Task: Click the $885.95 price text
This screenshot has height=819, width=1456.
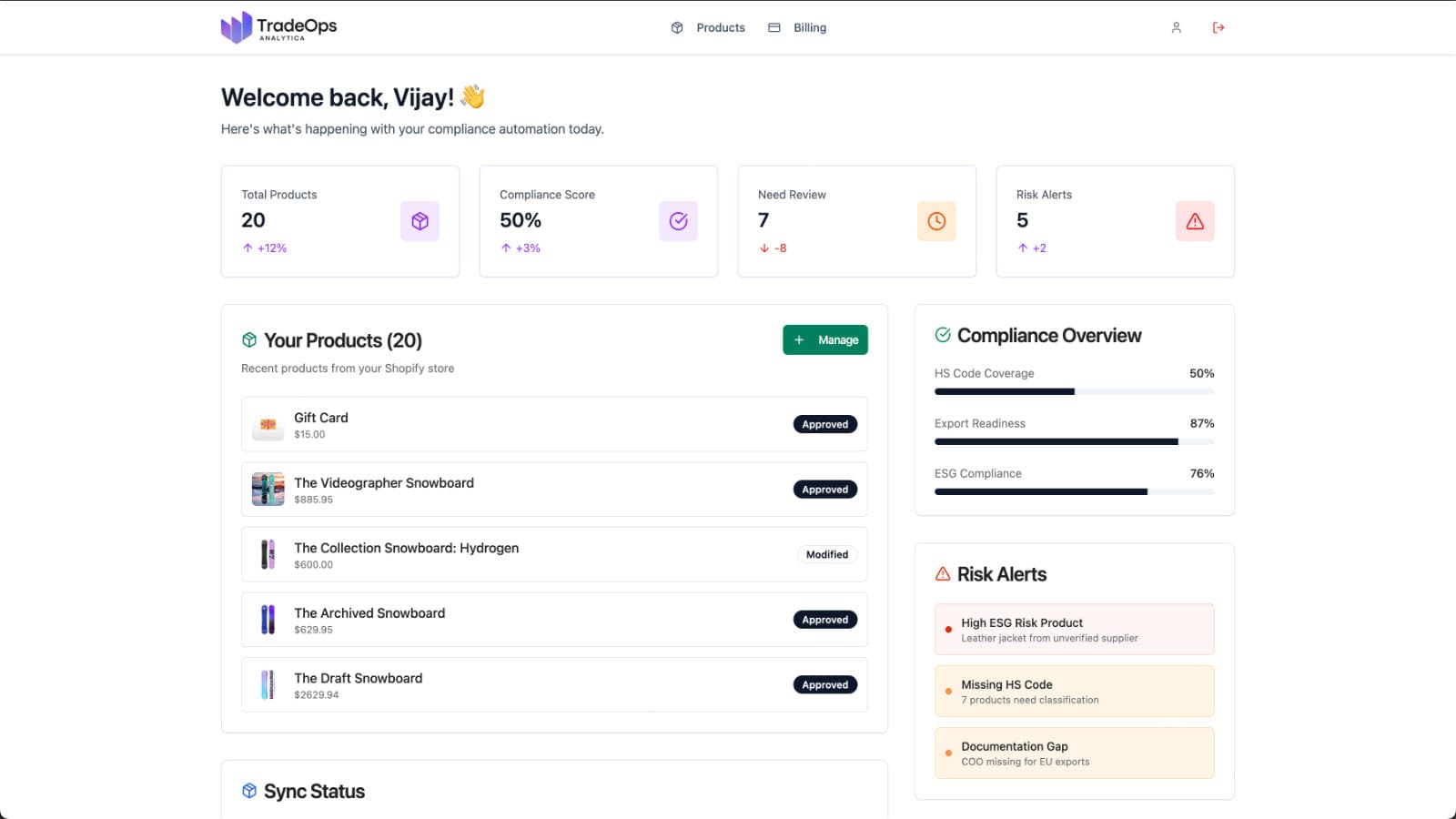Action: click(x=313, y=500)
